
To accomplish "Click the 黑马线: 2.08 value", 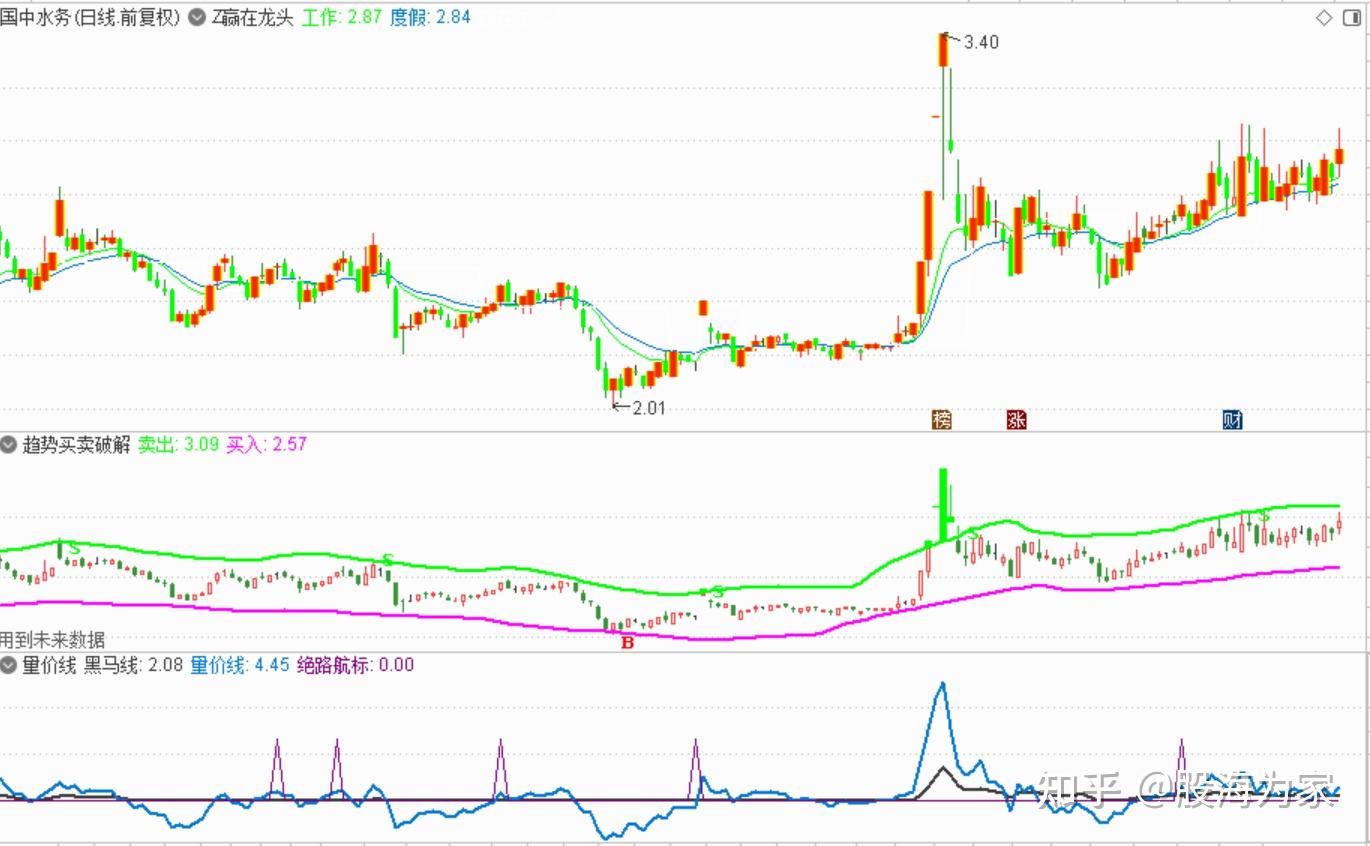I will [133, 664].
